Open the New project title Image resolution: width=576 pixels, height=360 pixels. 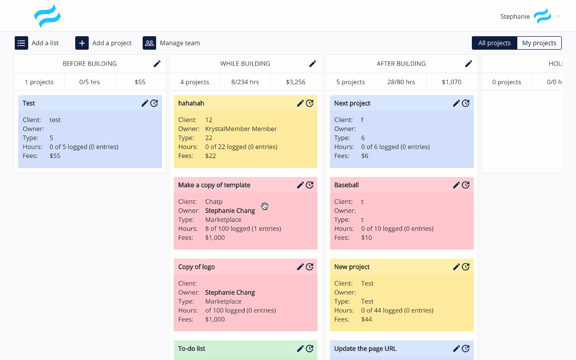(352, 267)
